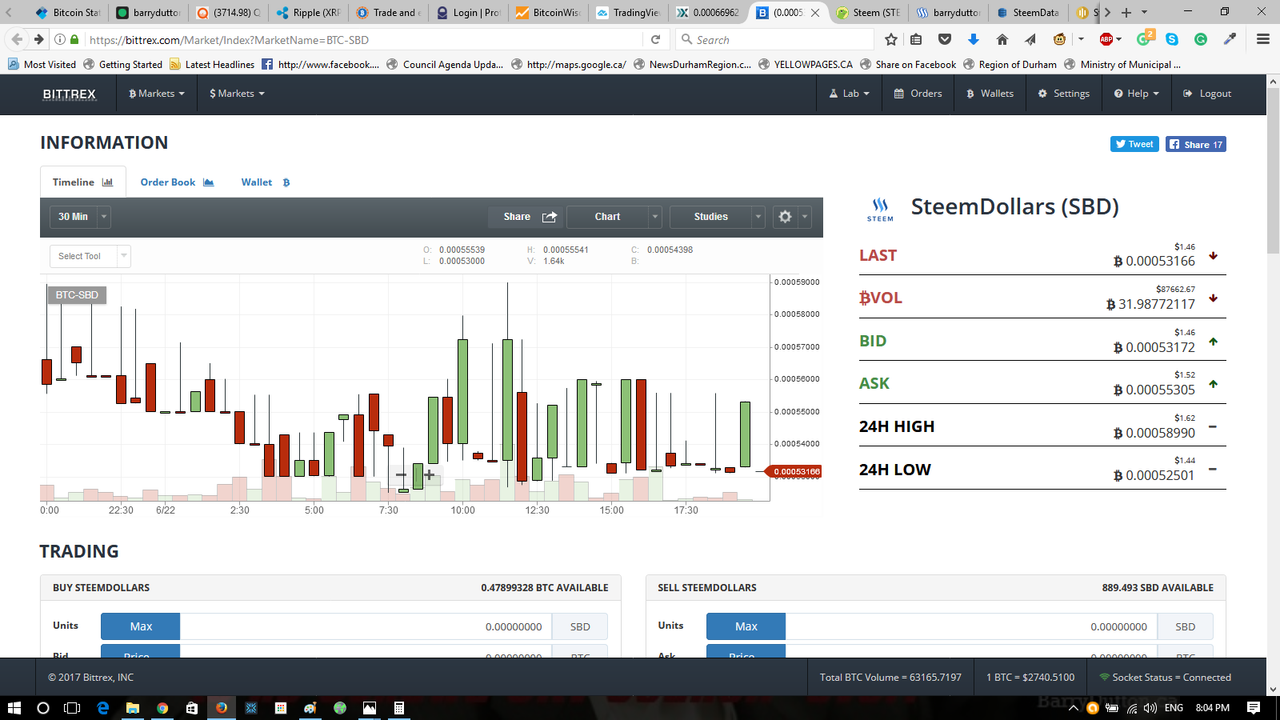Switch to the Wallet tab
The image size is (1280, 720).
point(265,182)
